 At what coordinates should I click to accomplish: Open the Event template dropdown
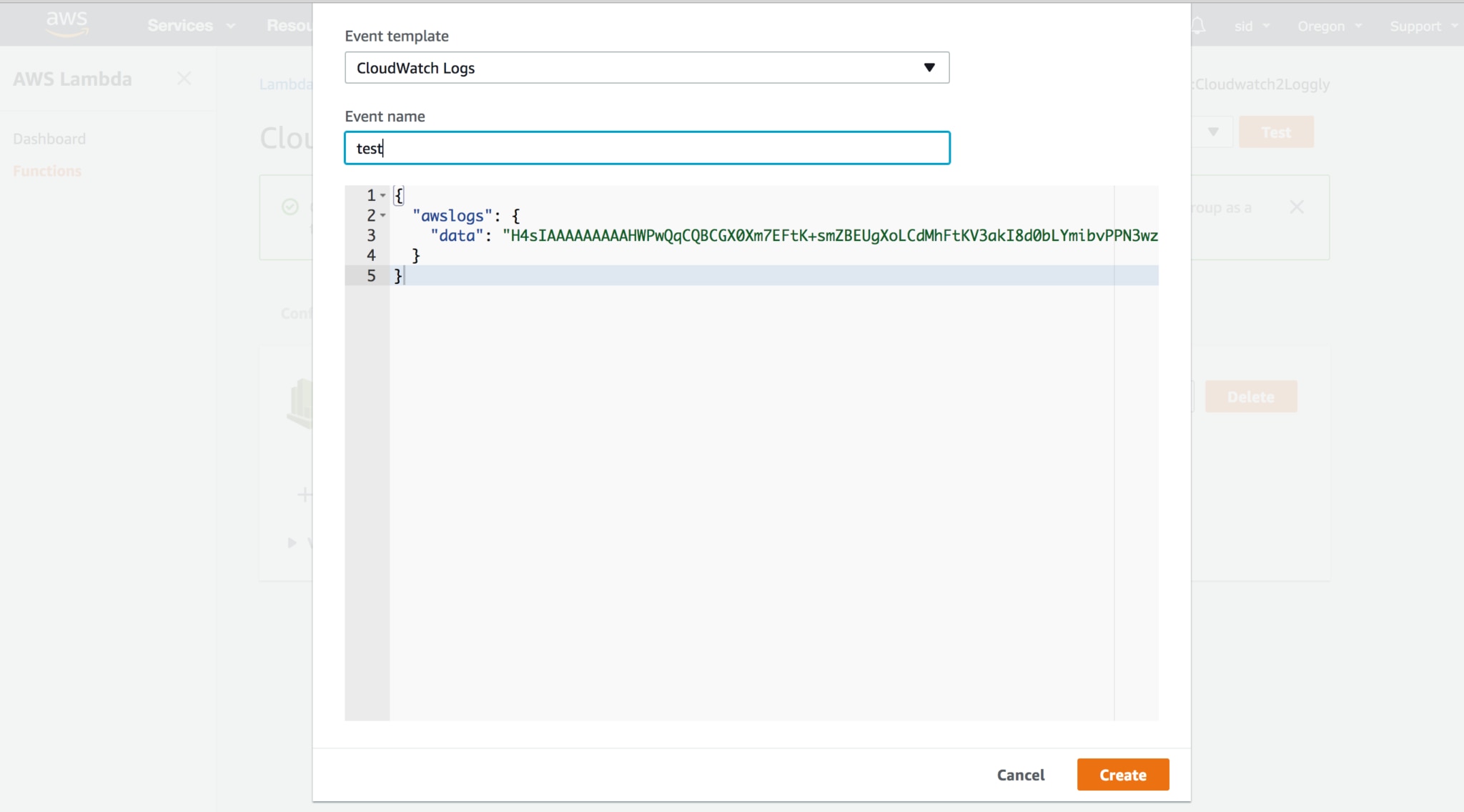coord(647,68)
